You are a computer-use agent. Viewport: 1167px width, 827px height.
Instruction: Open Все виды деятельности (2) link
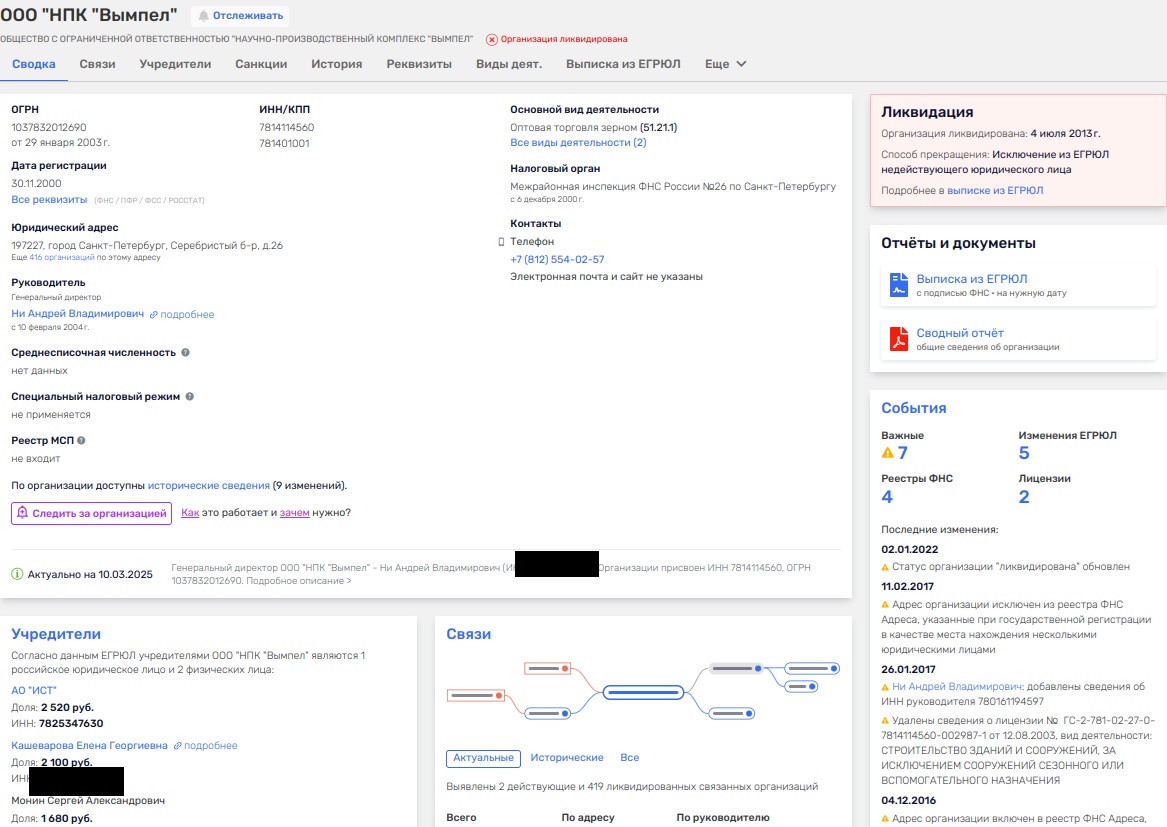point(578,142)
